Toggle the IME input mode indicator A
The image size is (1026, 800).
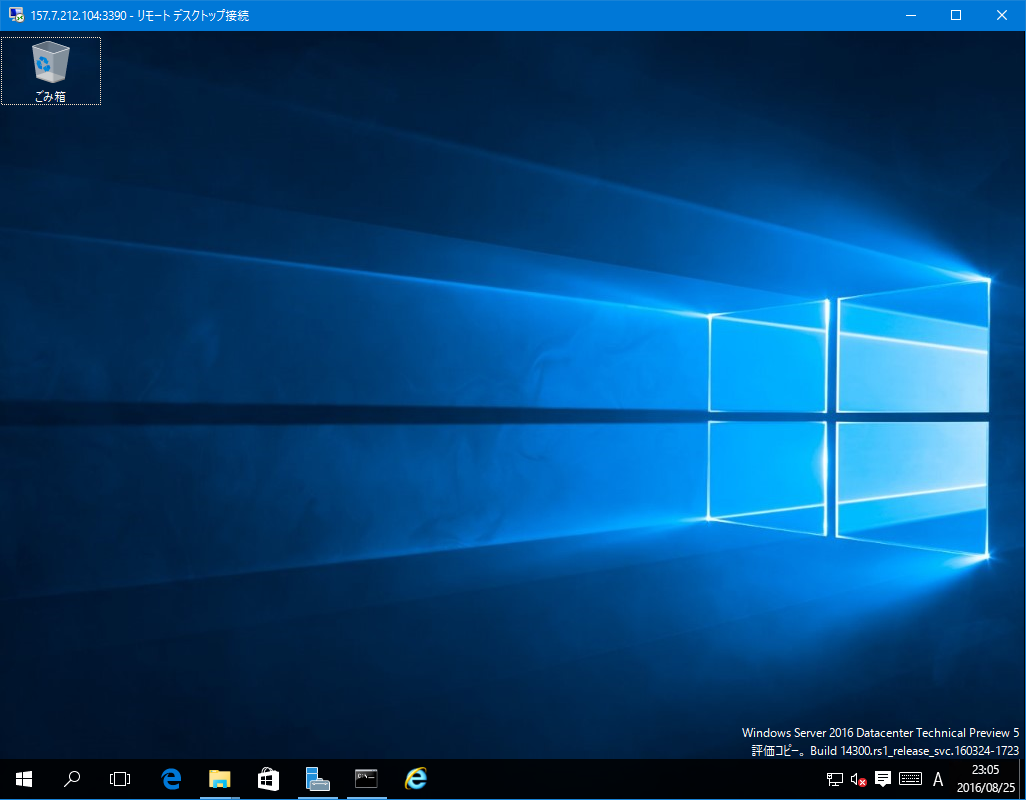pos(938,779)
